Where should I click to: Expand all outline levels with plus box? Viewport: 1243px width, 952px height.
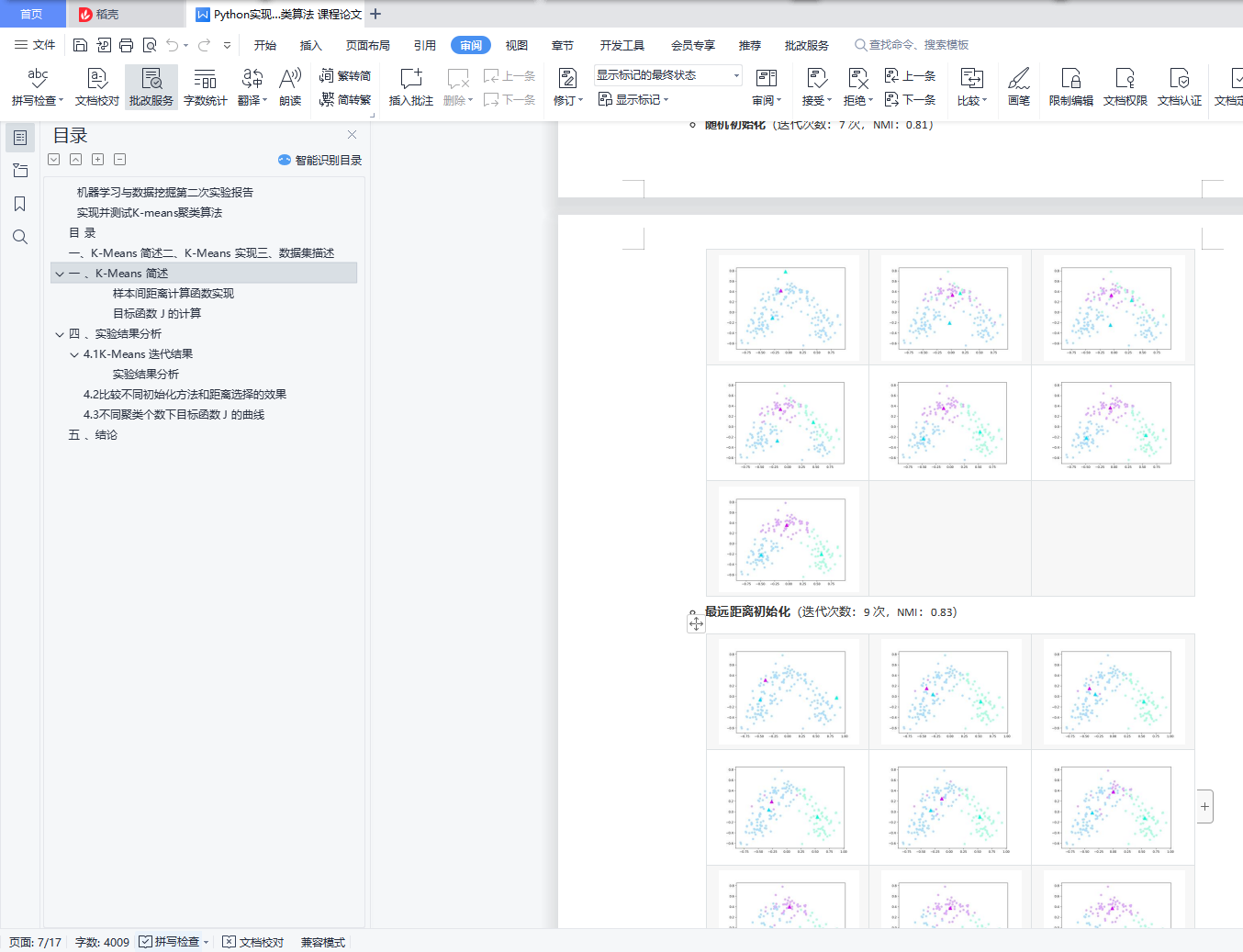click(97, 159)
